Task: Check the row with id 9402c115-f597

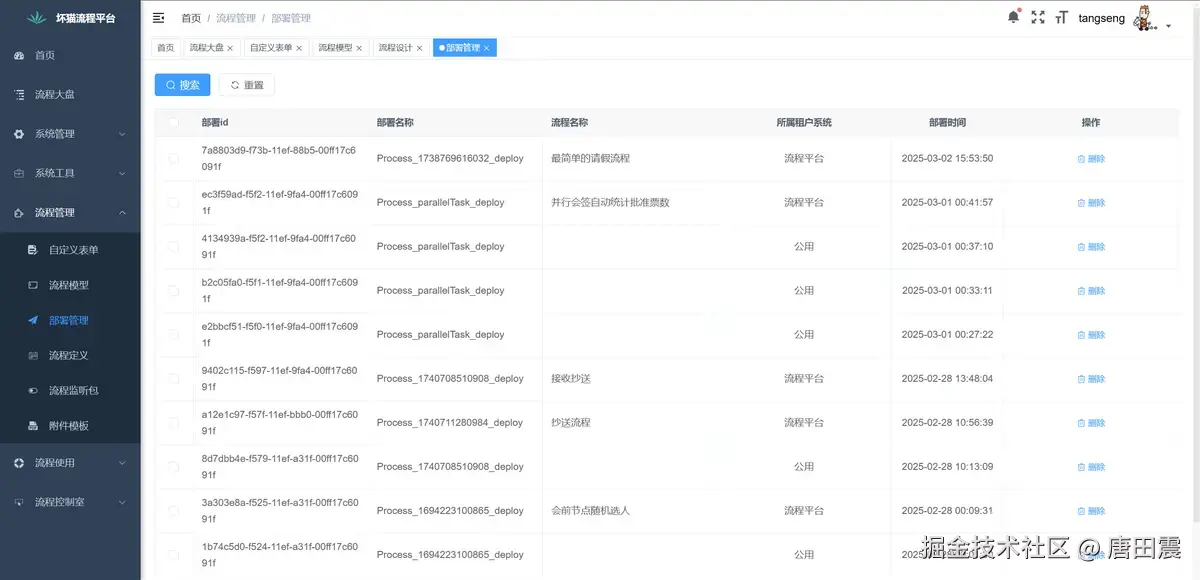Action: click(x=174, y=378)
